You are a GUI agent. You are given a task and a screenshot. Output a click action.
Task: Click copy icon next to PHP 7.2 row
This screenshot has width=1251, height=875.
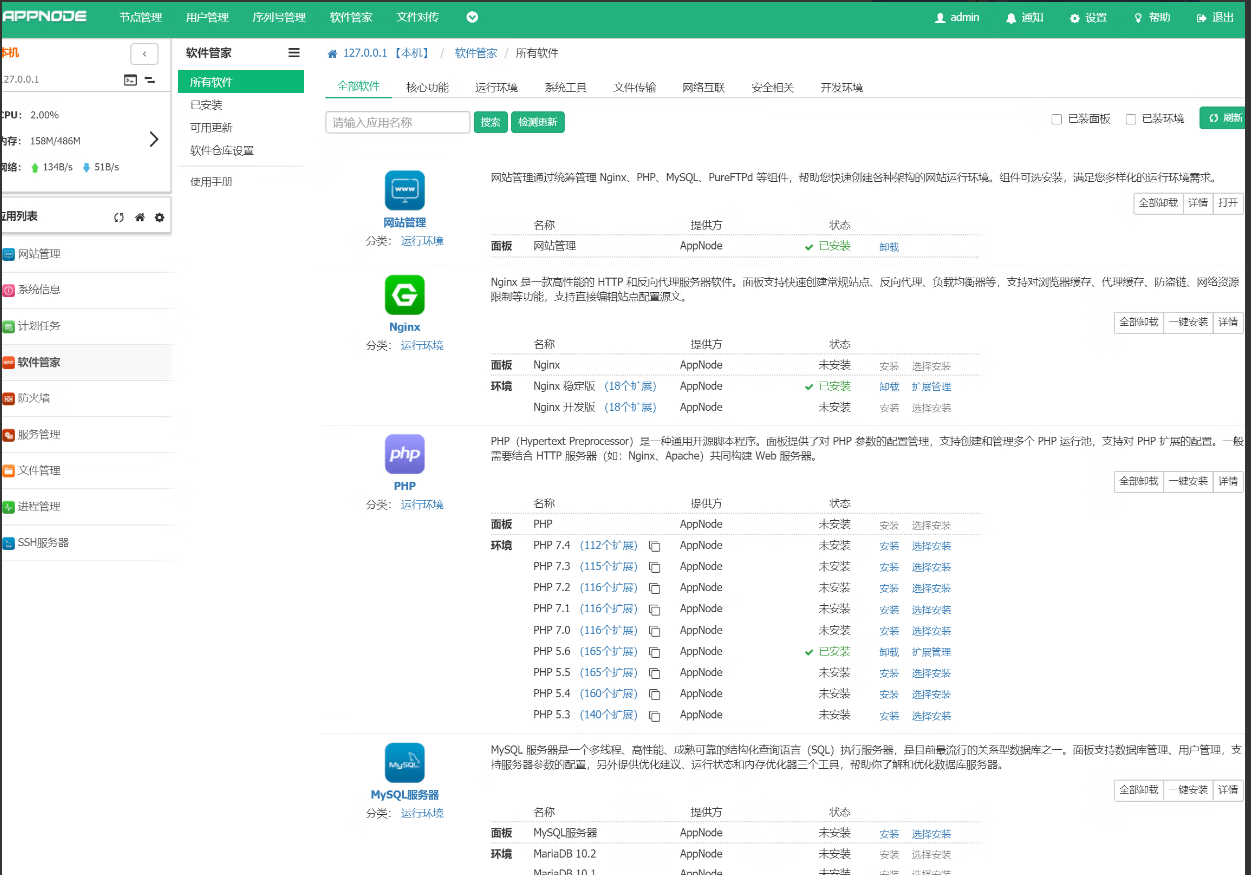point(655,588)
